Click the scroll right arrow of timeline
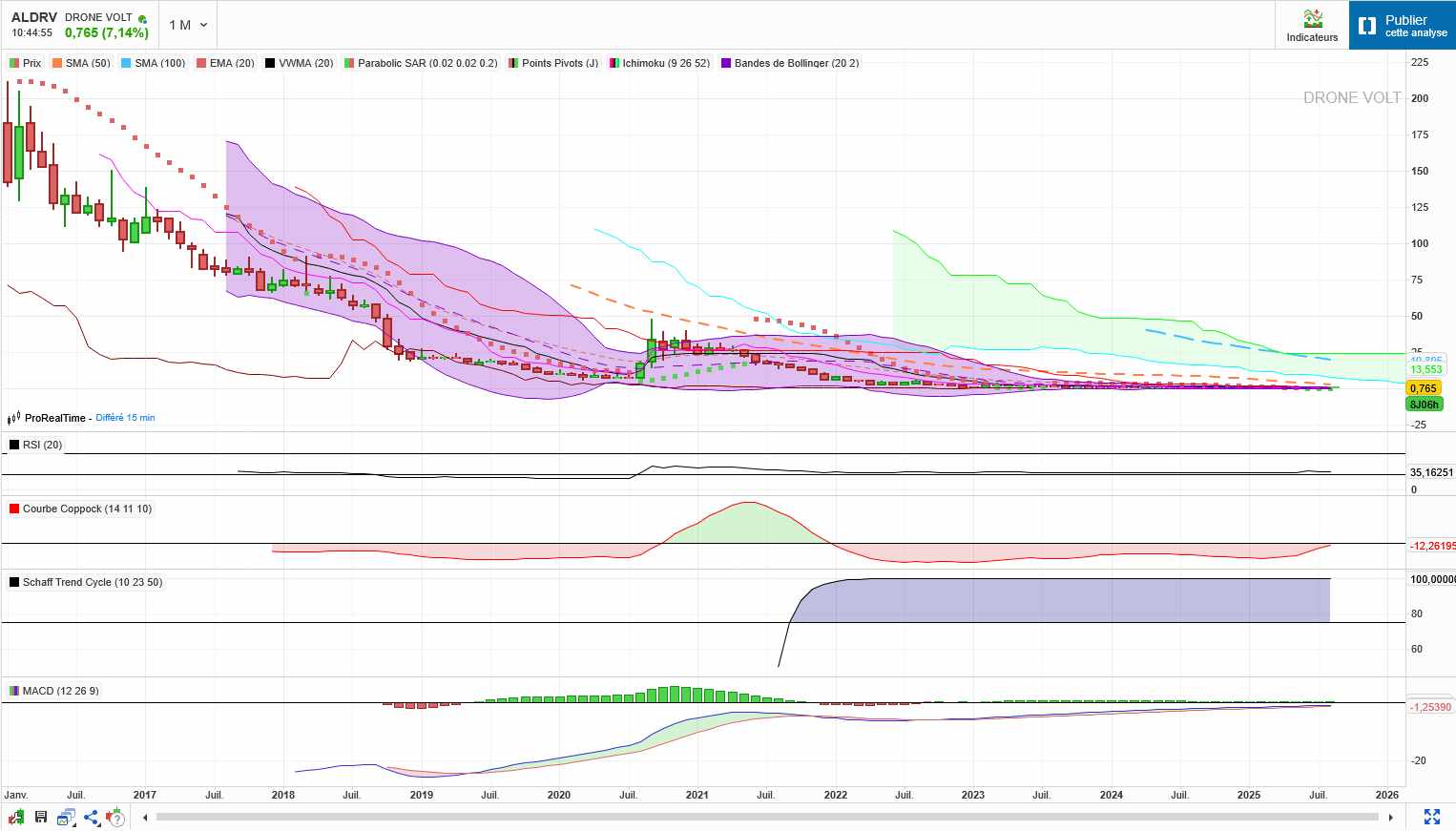1456x831 pixels. 1391,817
